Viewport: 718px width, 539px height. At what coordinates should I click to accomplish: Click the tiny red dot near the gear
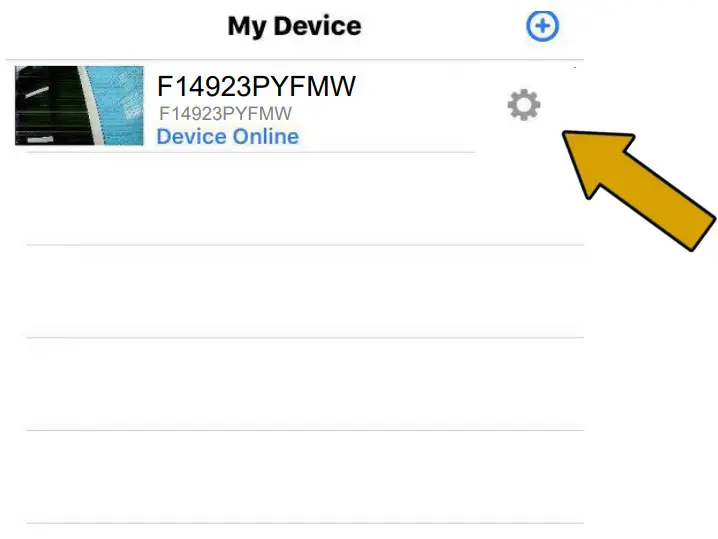[x=575, y=67]
